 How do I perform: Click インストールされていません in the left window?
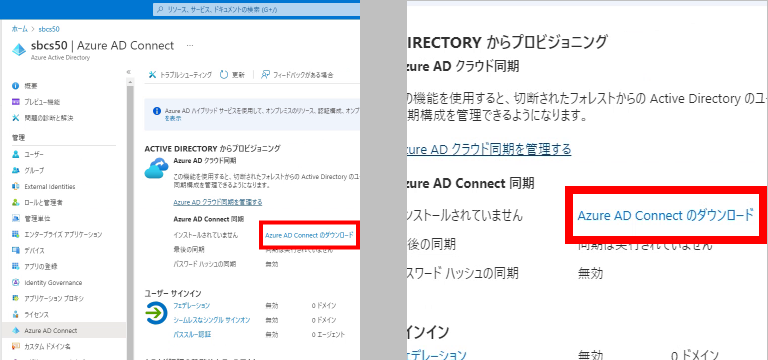(x=206, y=235)
